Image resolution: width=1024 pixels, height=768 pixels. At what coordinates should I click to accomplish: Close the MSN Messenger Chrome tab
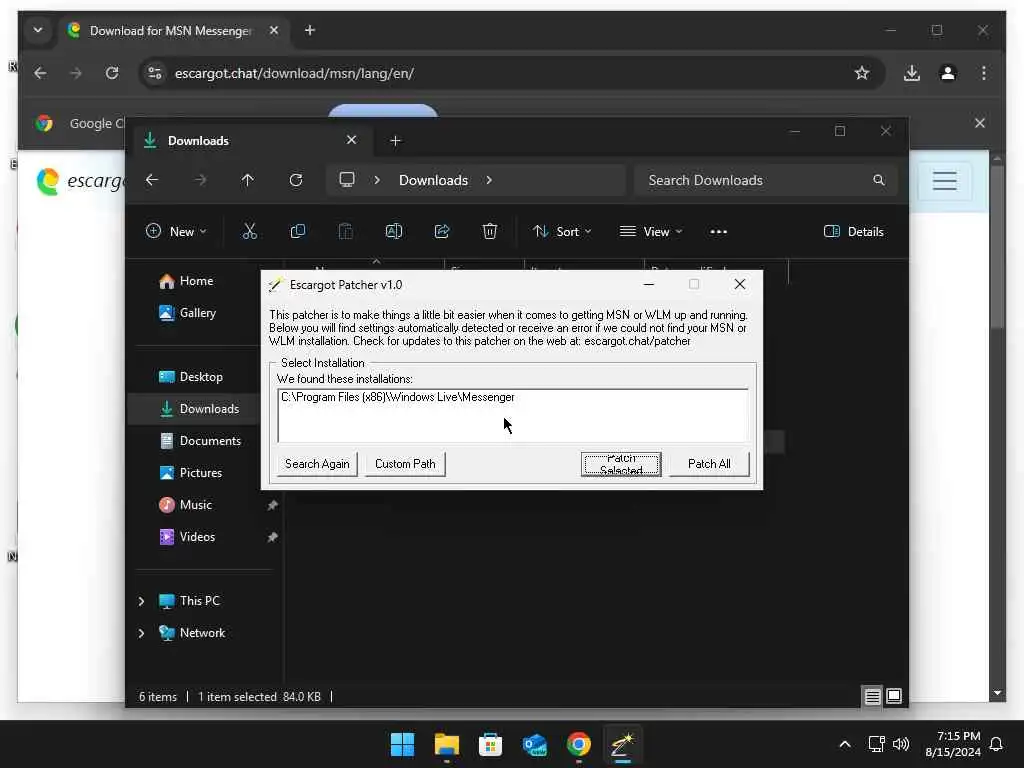(274, 30)
